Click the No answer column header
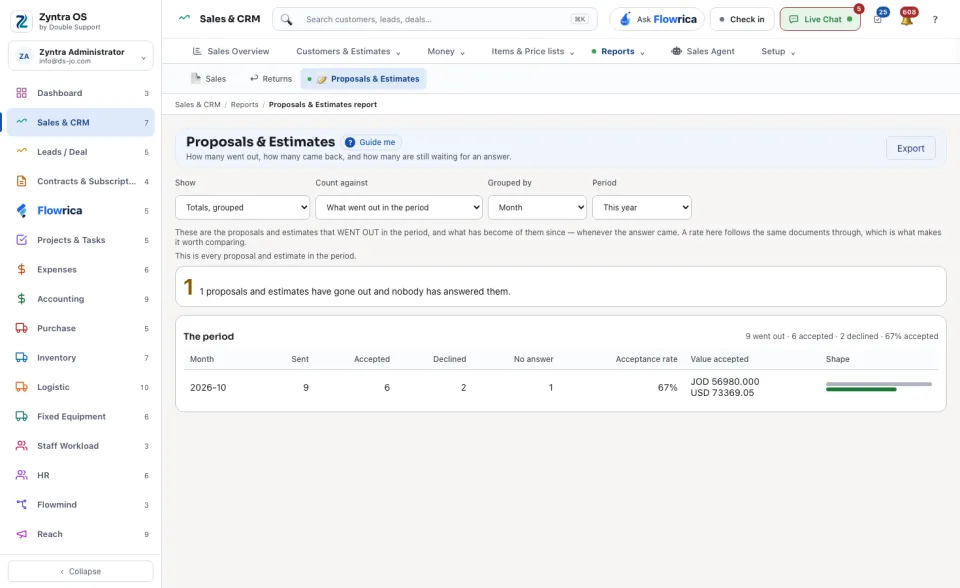 point(533,360)
